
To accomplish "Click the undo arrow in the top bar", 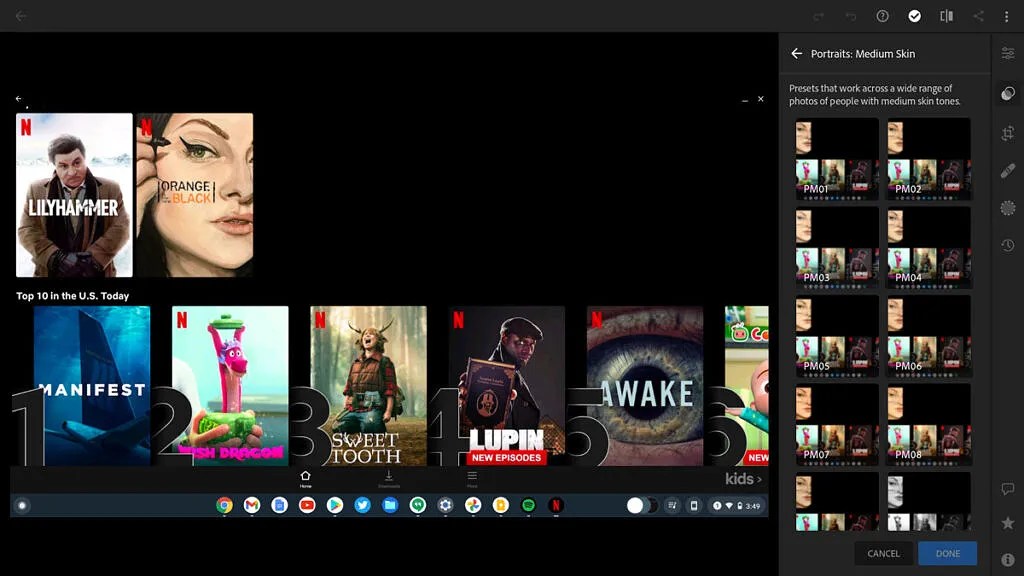I will (x=850, y=16).
